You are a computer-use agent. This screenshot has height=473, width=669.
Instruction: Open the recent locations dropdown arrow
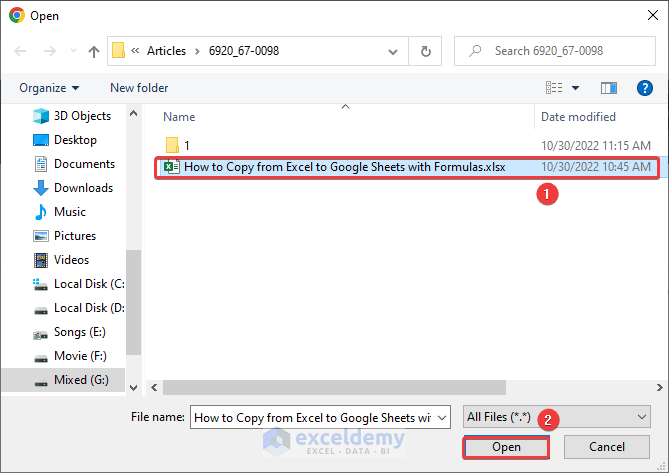tap(73, 51)
